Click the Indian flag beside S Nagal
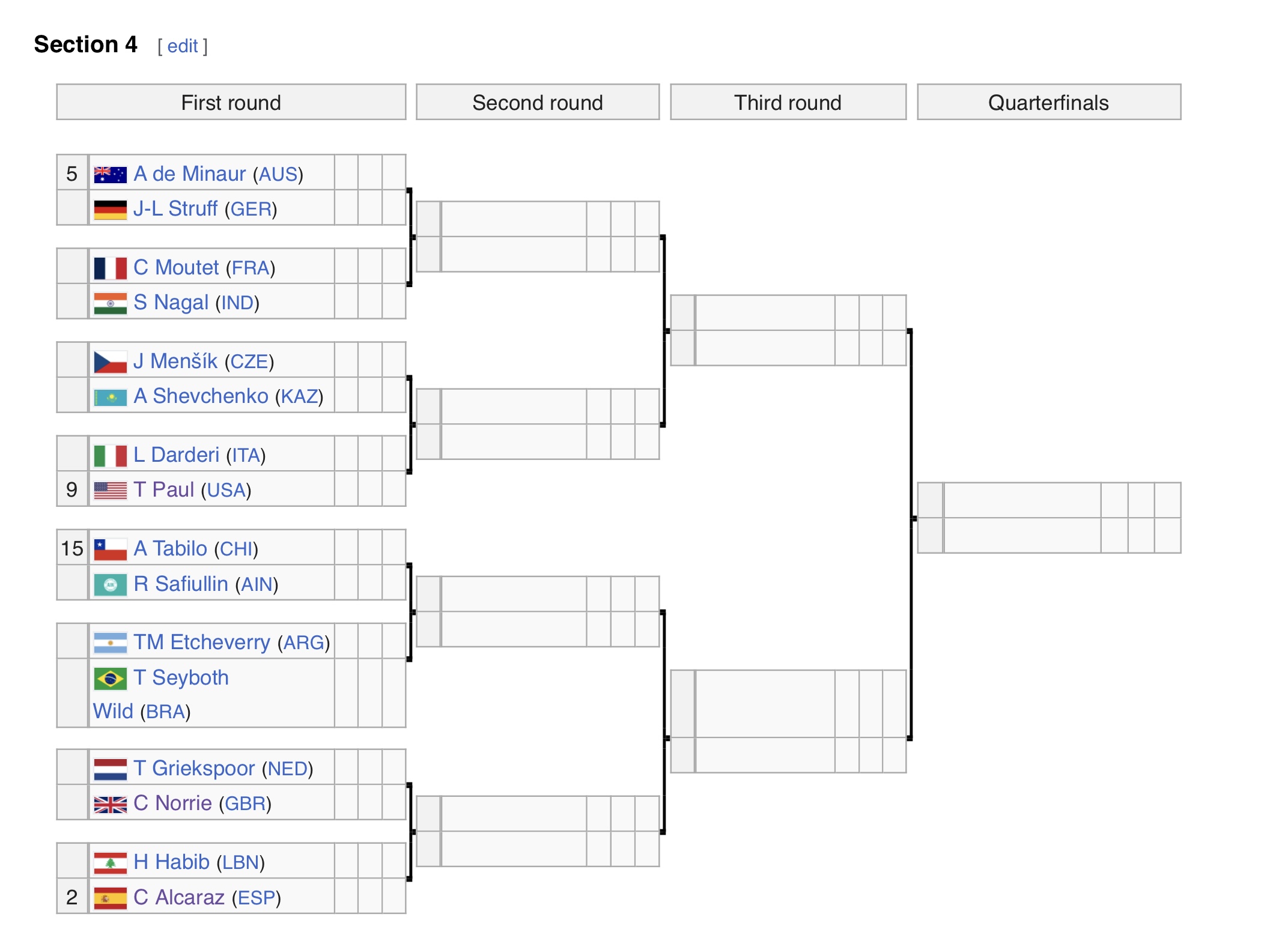Viewport: 1288px width, 941px height. (110, 303)
